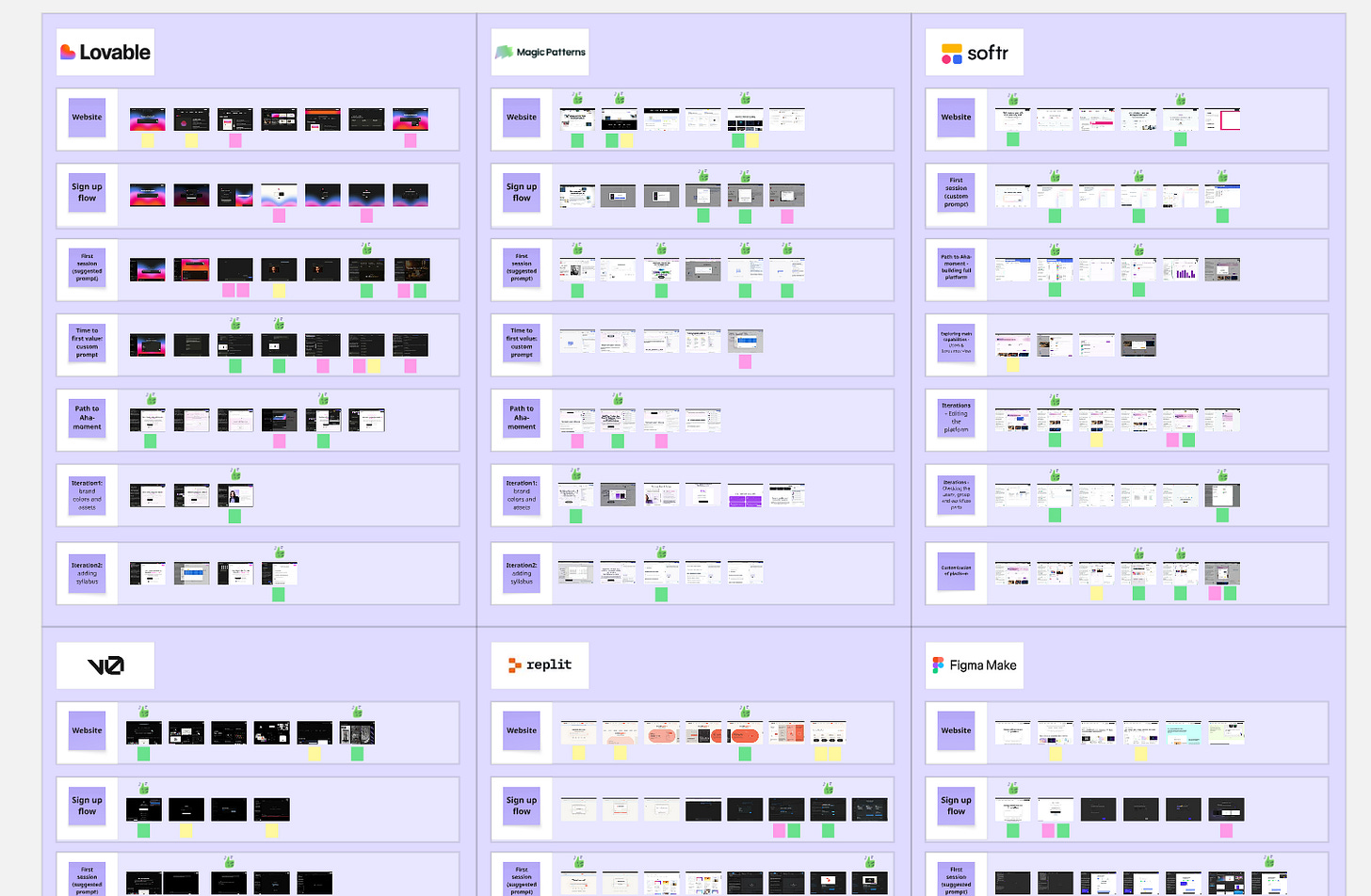1371x896 pixels.
Task: Select replit 'Sign up flow' row label
Action: tap(522, 807)
